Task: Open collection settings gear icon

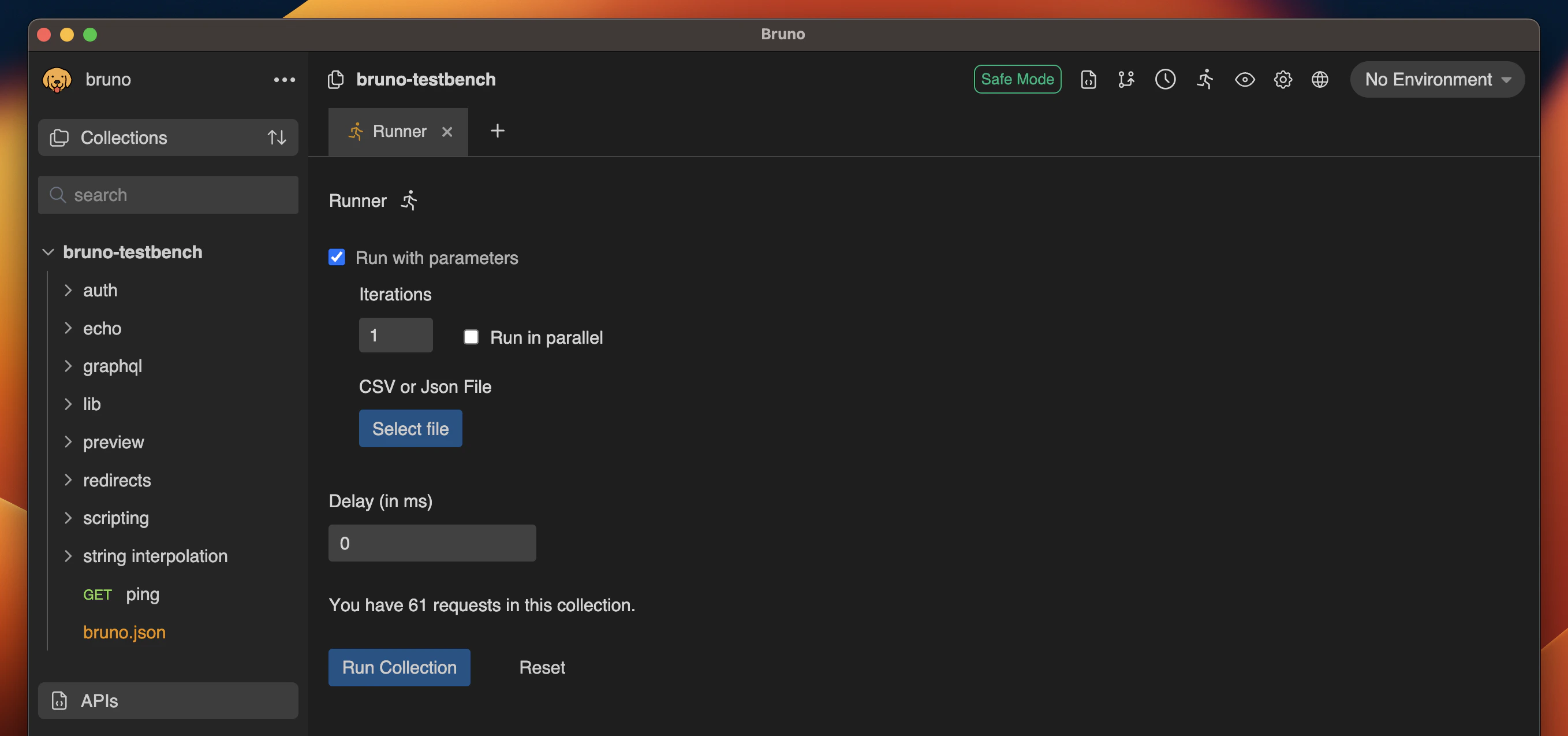Action: (x=1283, y=79)
